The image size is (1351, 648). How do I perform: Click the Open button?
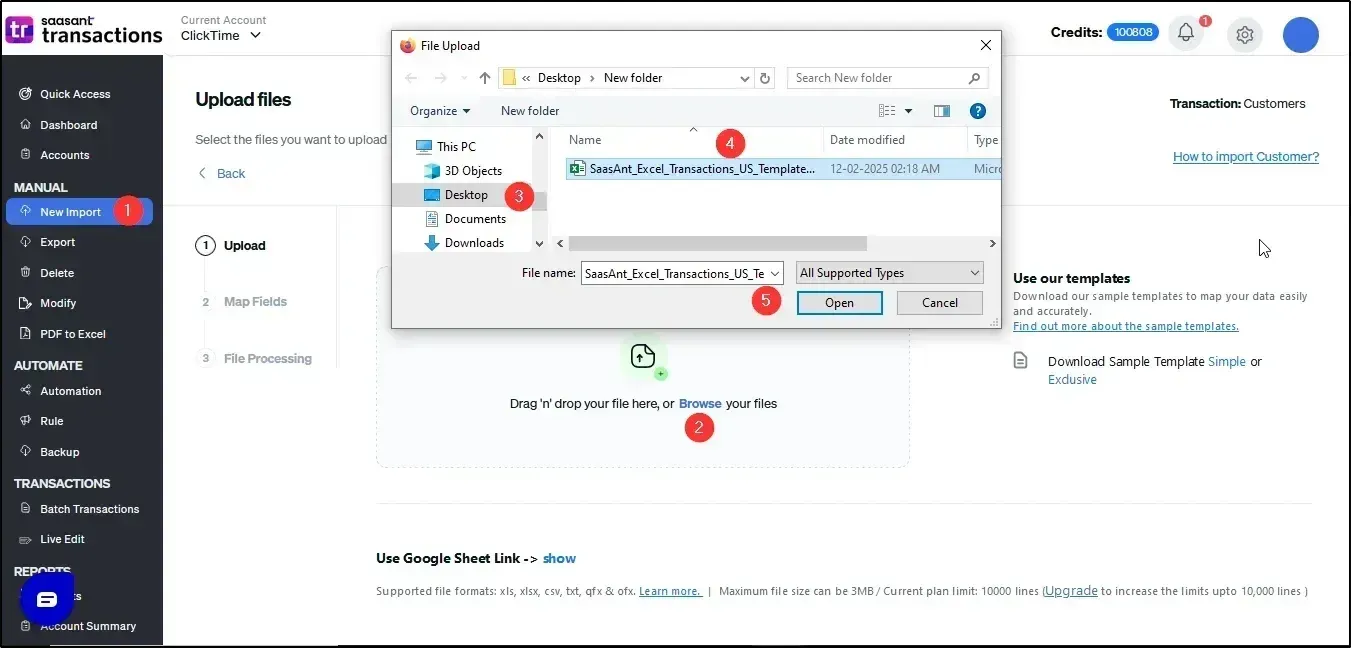tap(840, 303)
